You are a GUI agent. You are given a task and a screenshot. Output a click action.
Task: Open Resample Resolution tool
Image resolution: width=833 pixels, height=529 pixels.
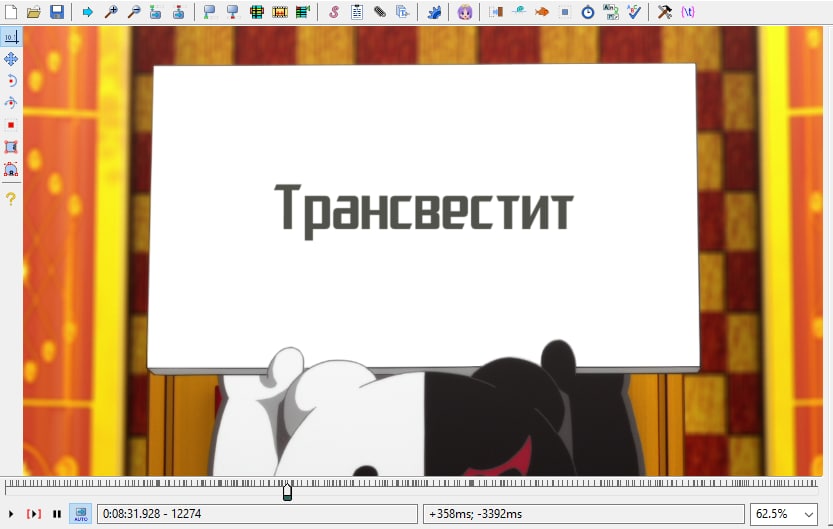click(x=565, y=12)
